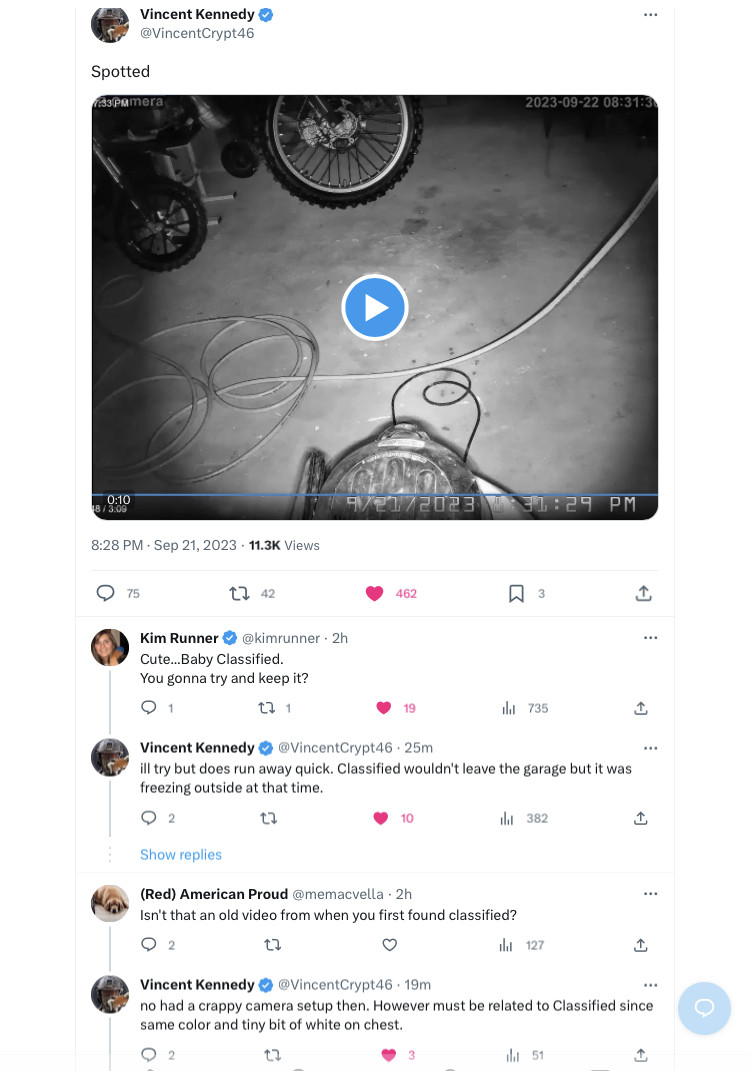Bookmark the main tweet

click(516, 593)
